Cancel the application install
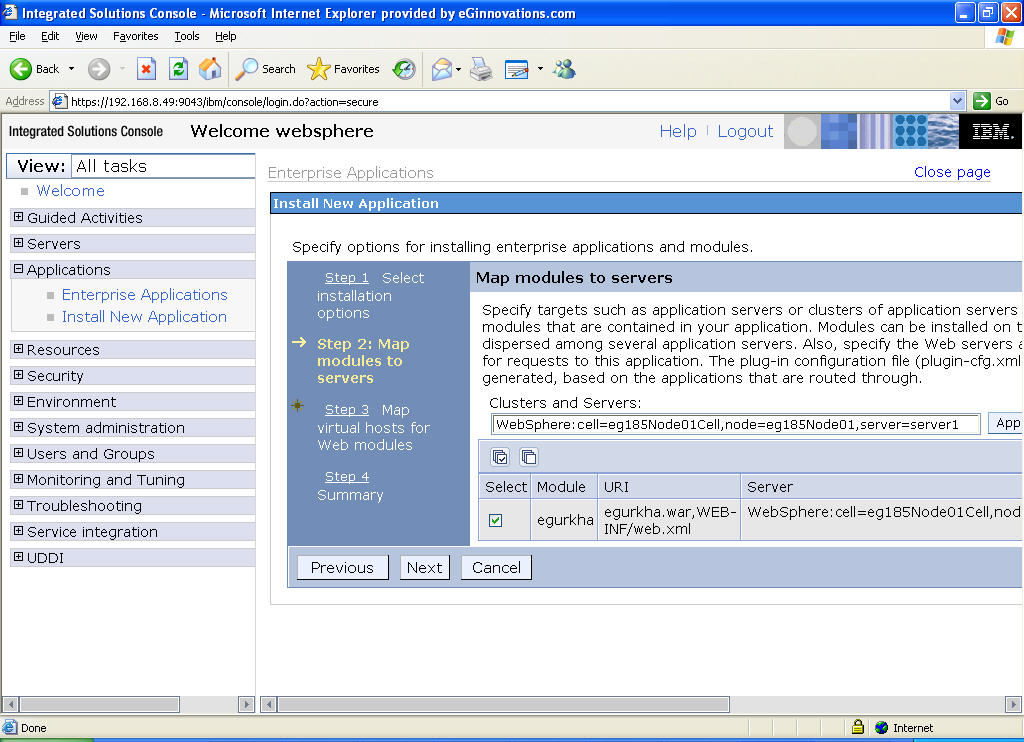This screenshot has height=742, width=1024. (496, 568)
